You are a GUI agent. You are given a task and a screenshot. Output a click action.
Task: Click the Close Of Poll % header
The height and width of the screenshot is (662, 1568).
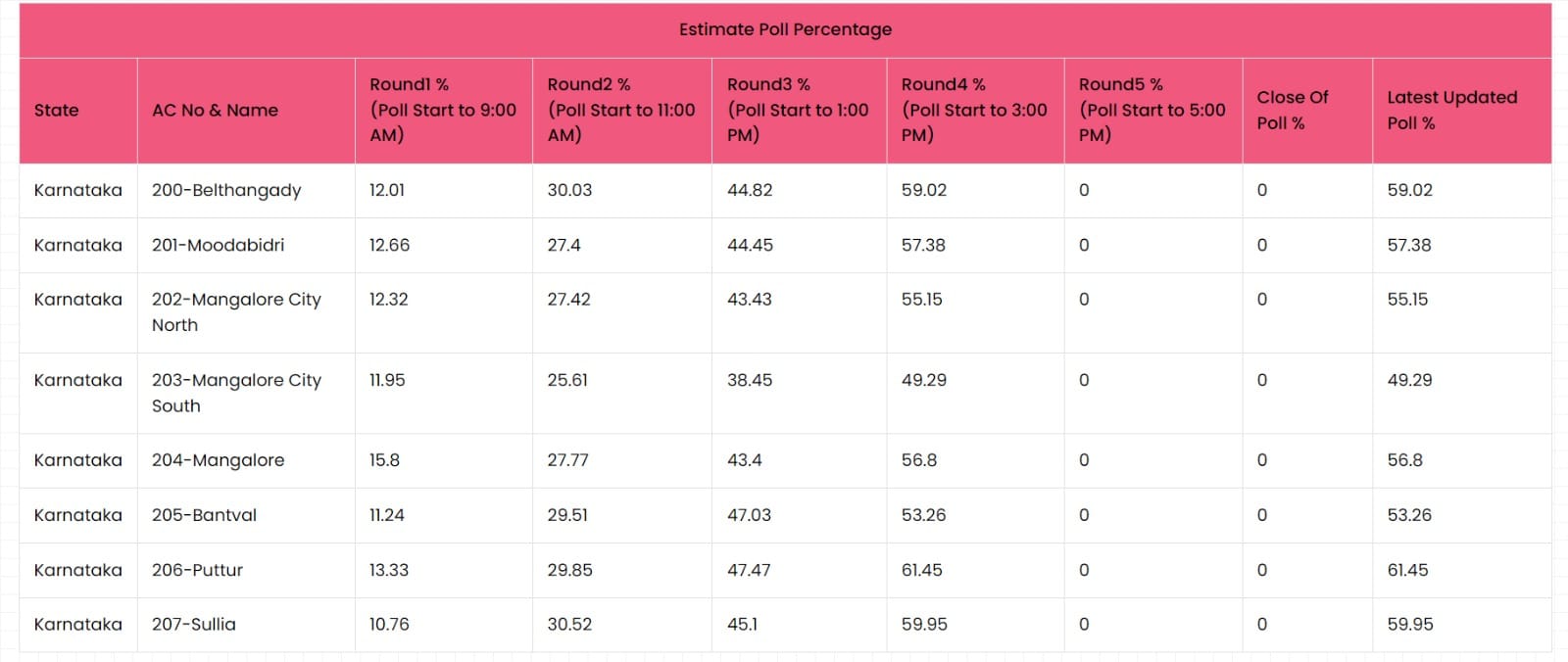click(1307, 111)
